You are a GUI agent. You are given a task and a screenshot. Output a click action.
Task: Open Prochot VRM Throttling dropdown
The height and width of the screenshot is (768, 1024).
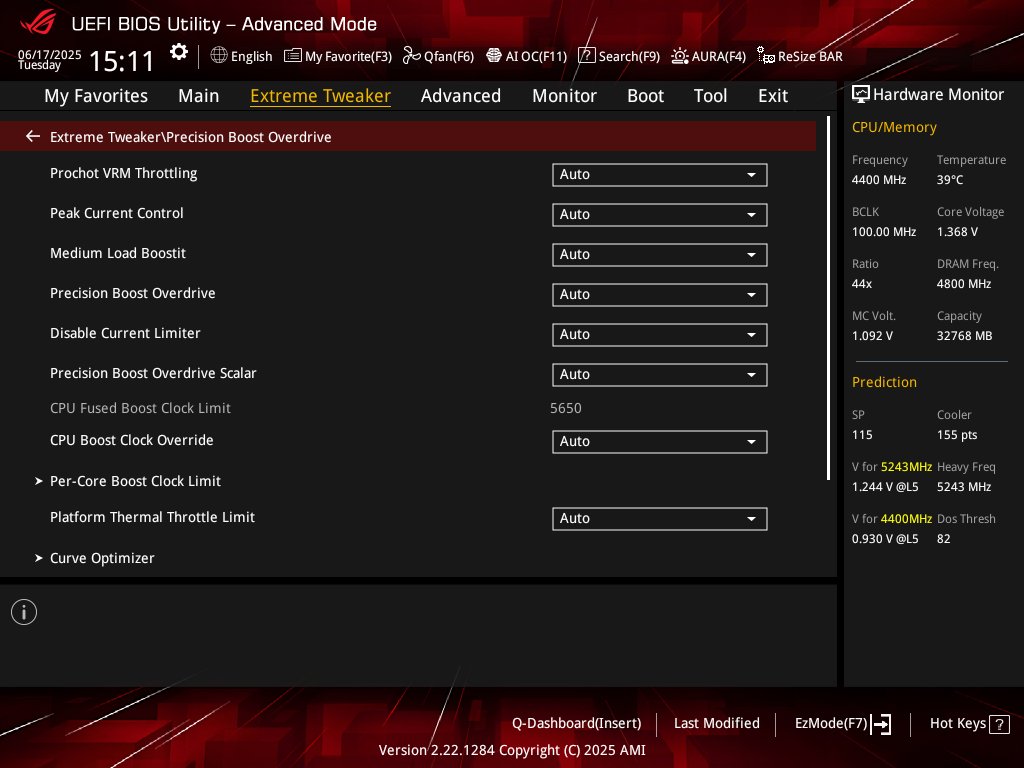(x=660, y=174)
